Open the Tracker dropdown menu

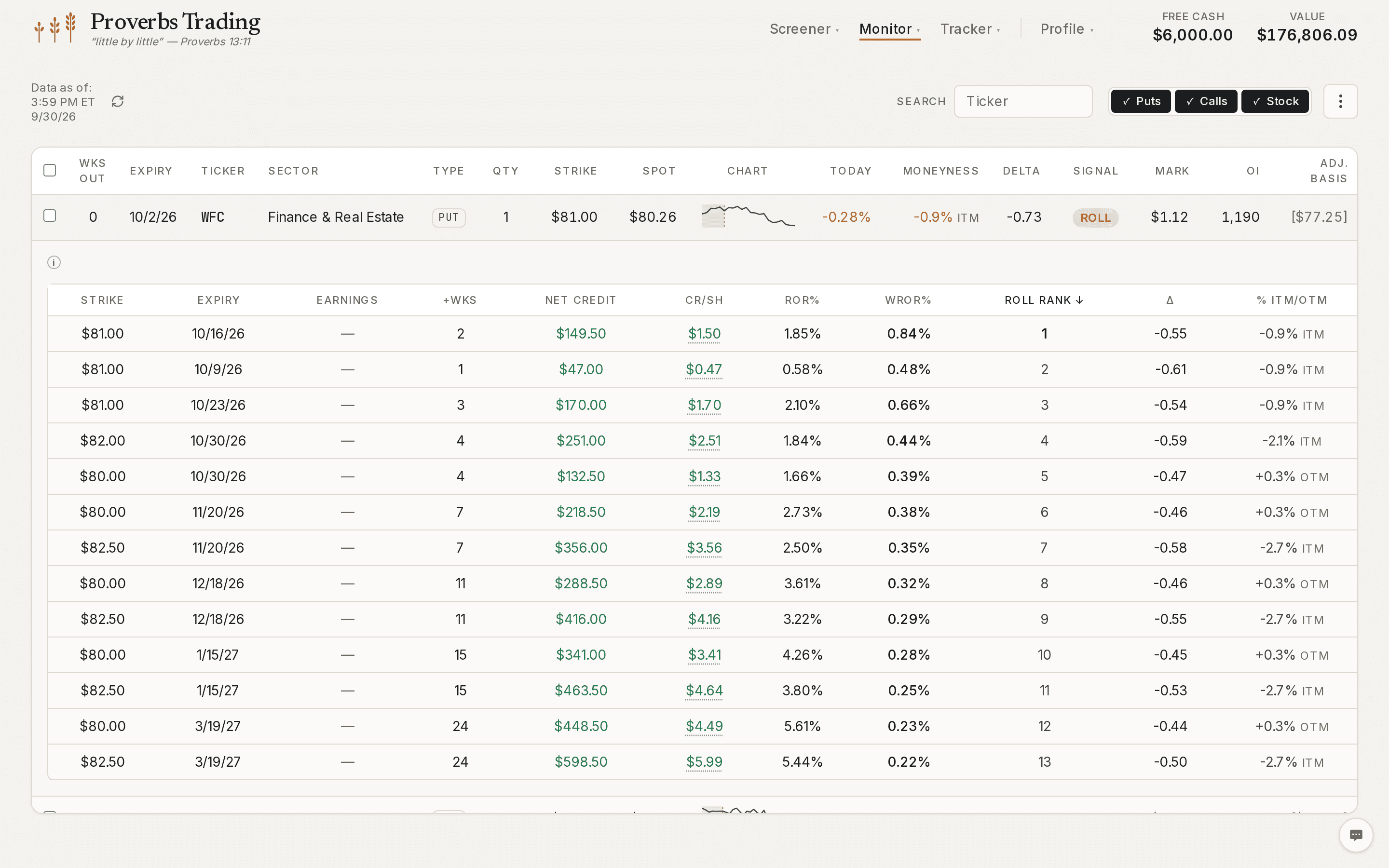pos(970,29)
